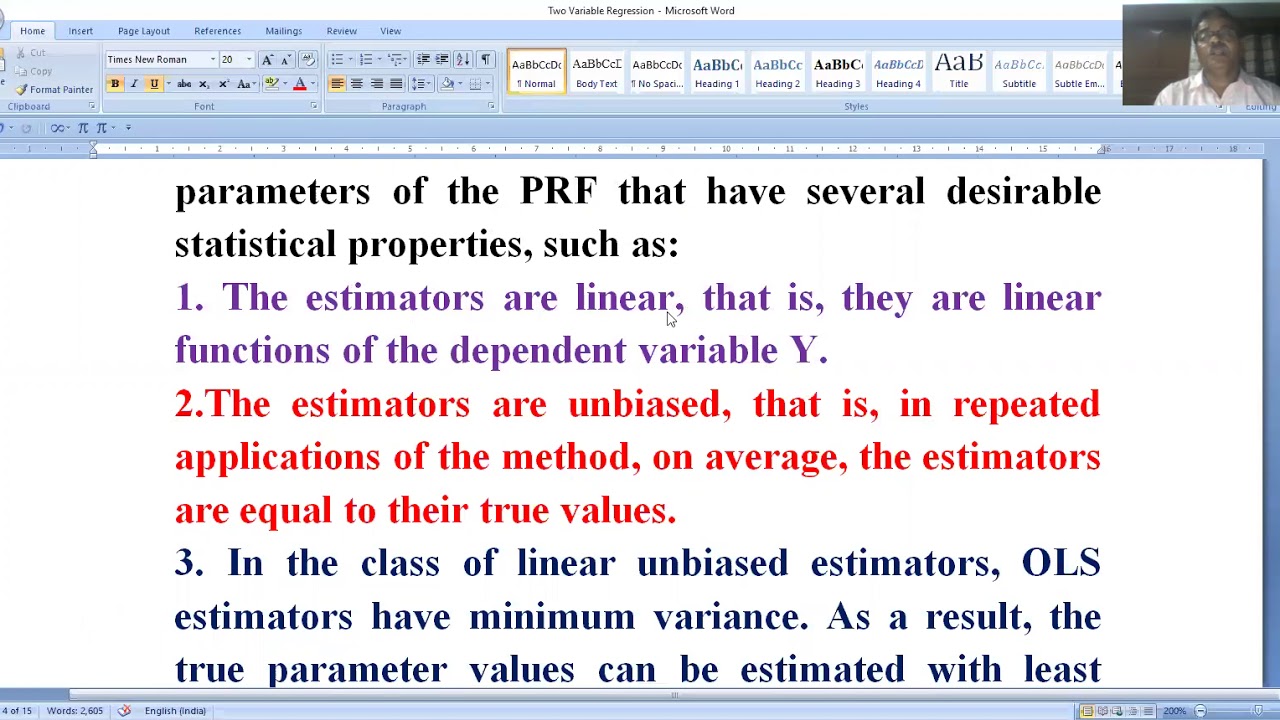Apply the Normal style
1280x720 pixels.
pos(537,72)
